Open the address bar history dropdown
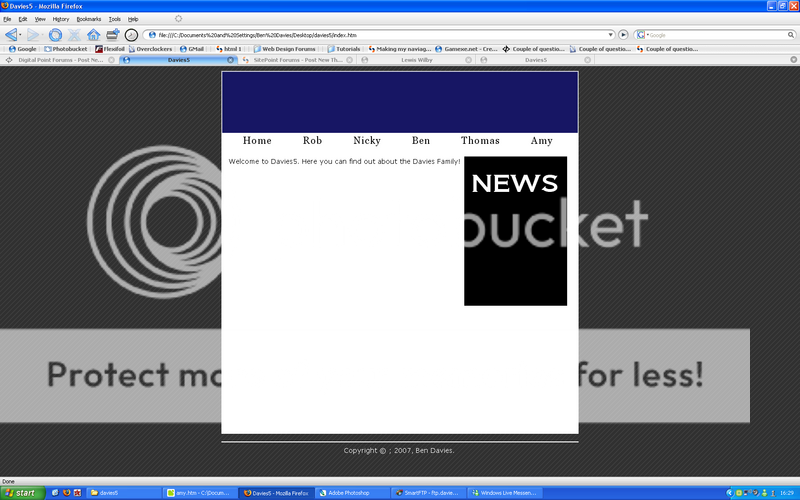Screen dimensions: 800x500 pos(610,35)
